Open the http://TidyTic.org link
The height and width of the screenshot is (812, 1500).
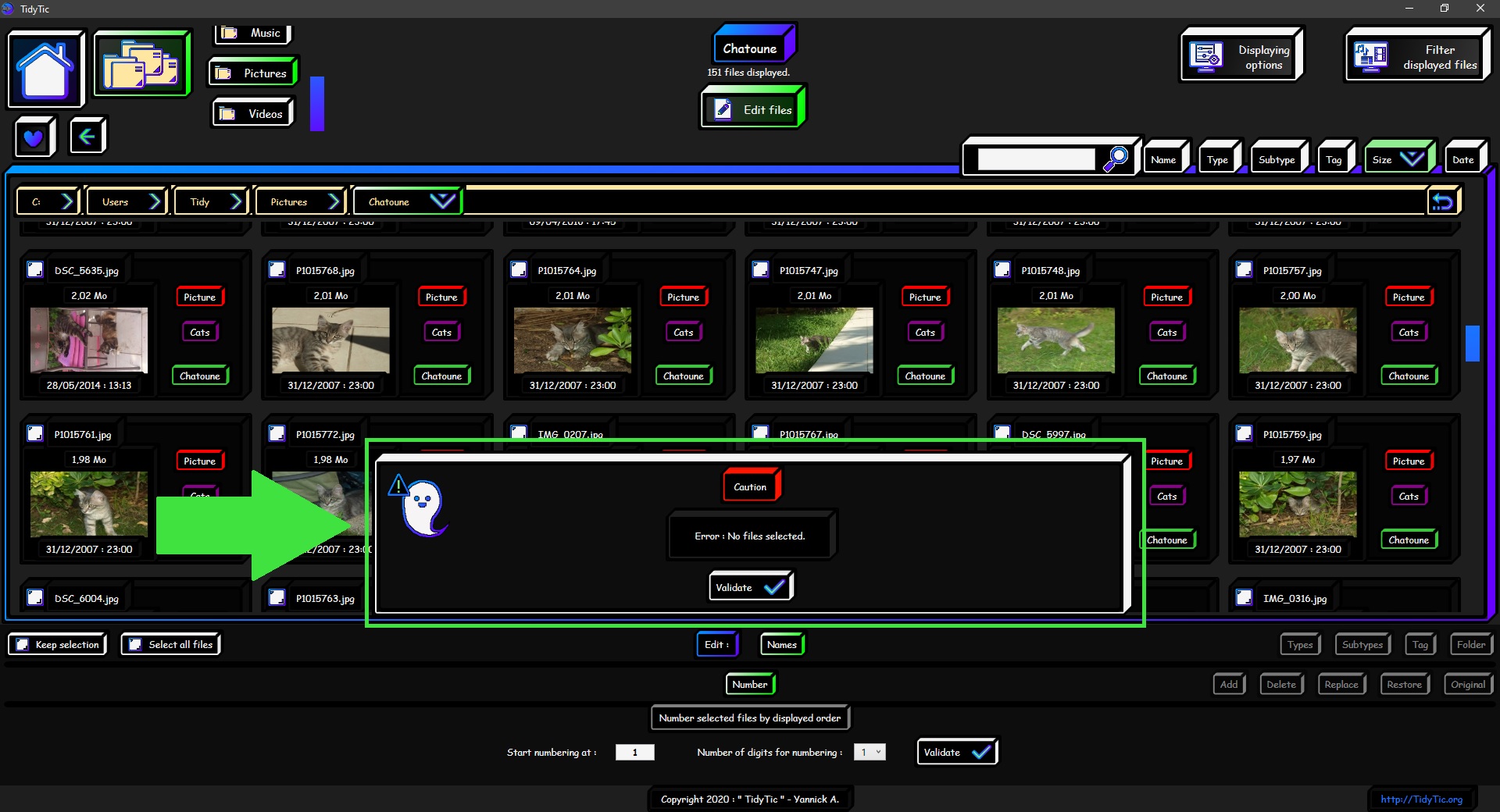[x=1421, y=799]
